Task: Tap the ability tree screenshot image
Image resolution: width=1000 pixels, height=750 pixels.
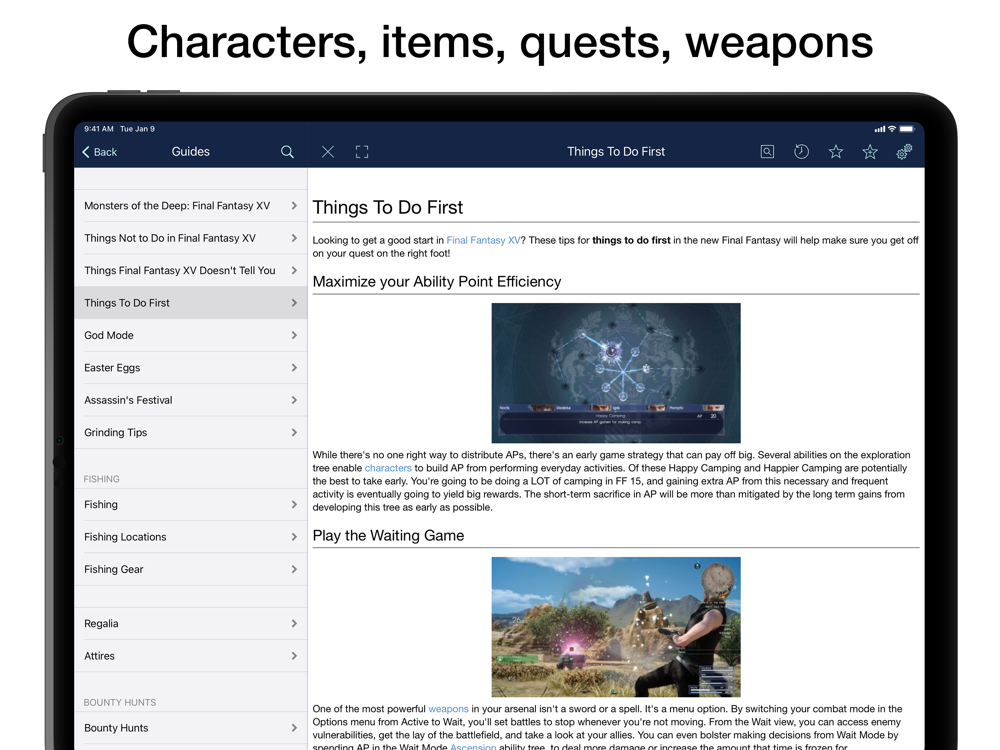Action: point(616,373)
